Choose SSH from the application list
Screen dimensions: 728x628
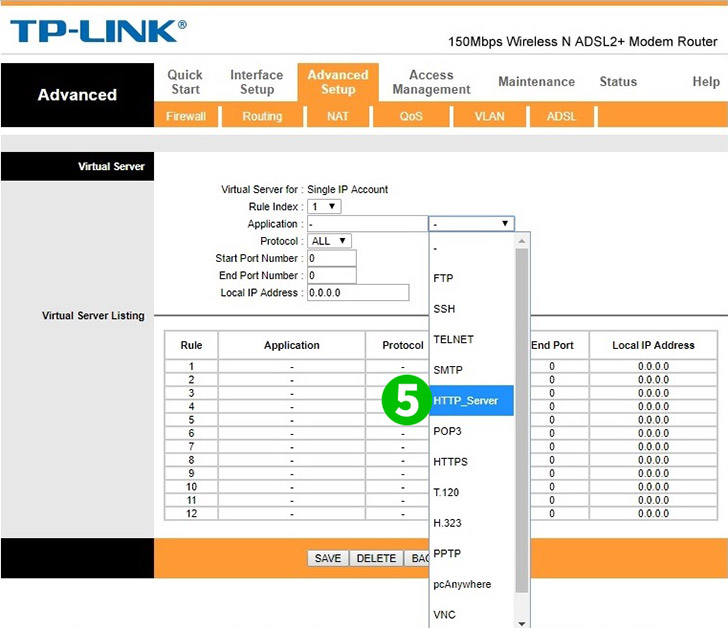(471, 309)
